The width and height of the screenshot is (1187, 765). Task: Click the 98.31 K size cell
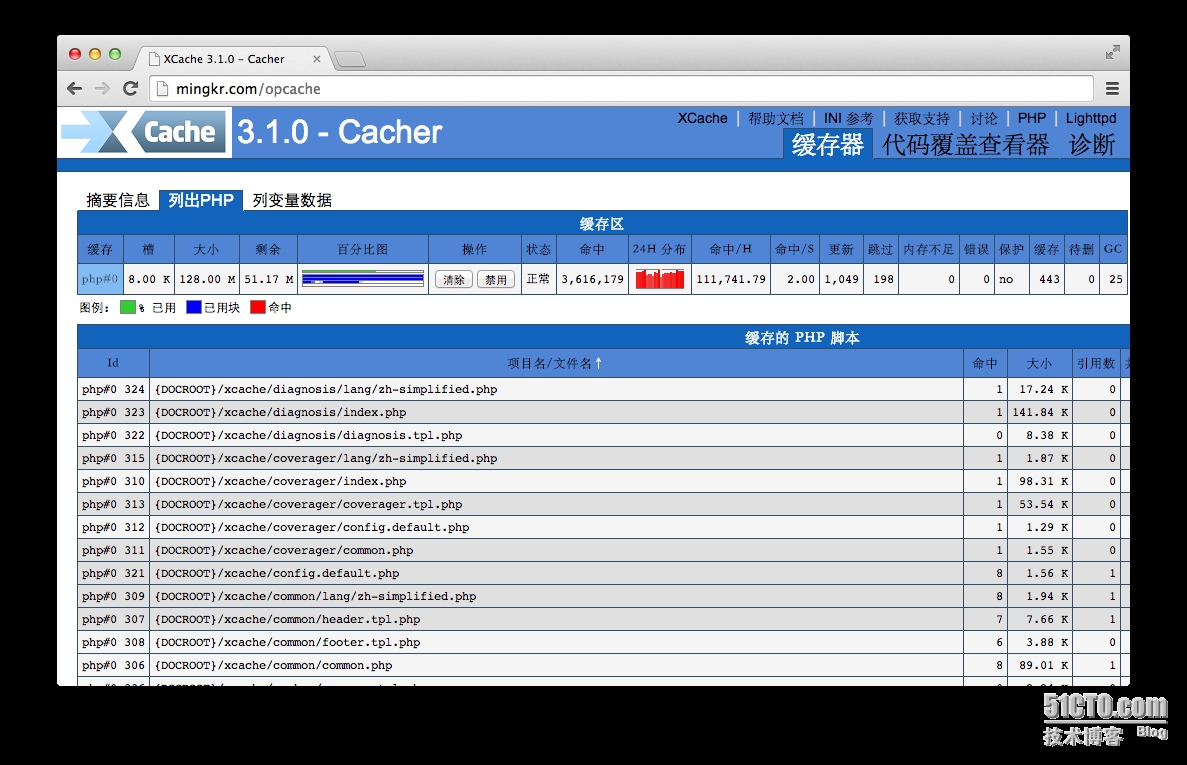(1039, 481)
